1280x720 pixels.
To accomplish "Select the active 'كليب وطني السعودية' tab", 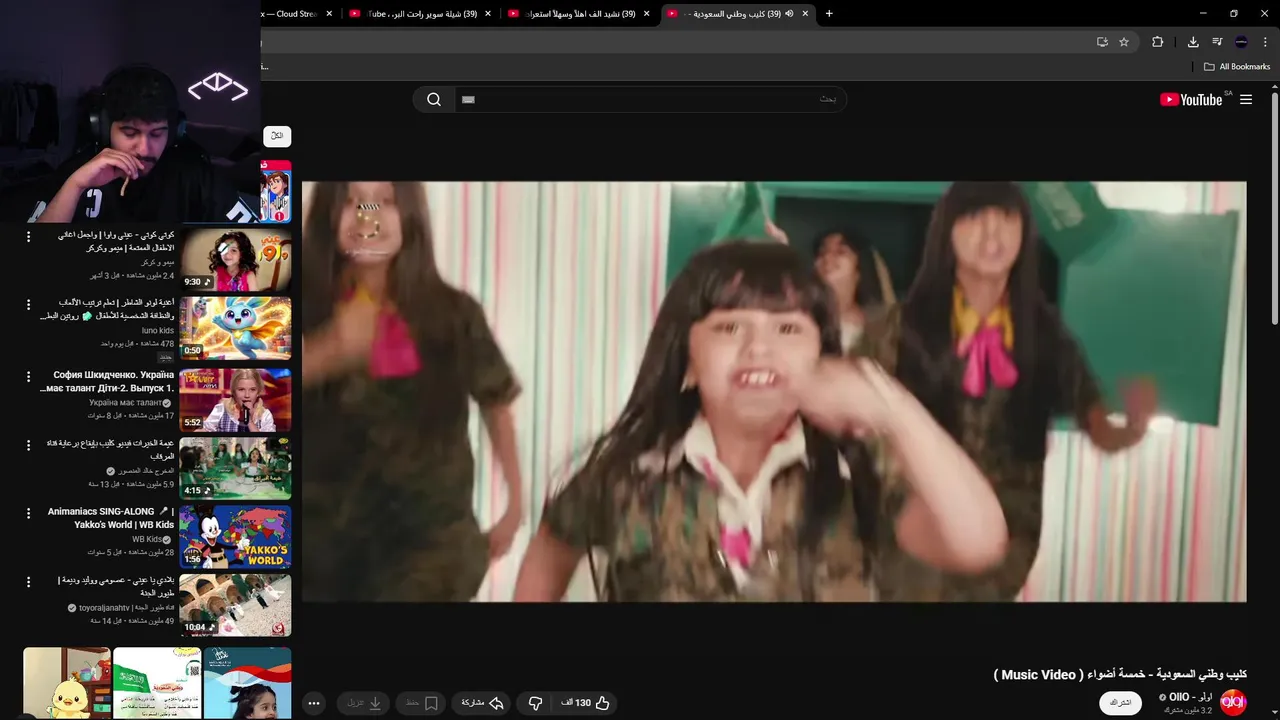I will [738, 14].
